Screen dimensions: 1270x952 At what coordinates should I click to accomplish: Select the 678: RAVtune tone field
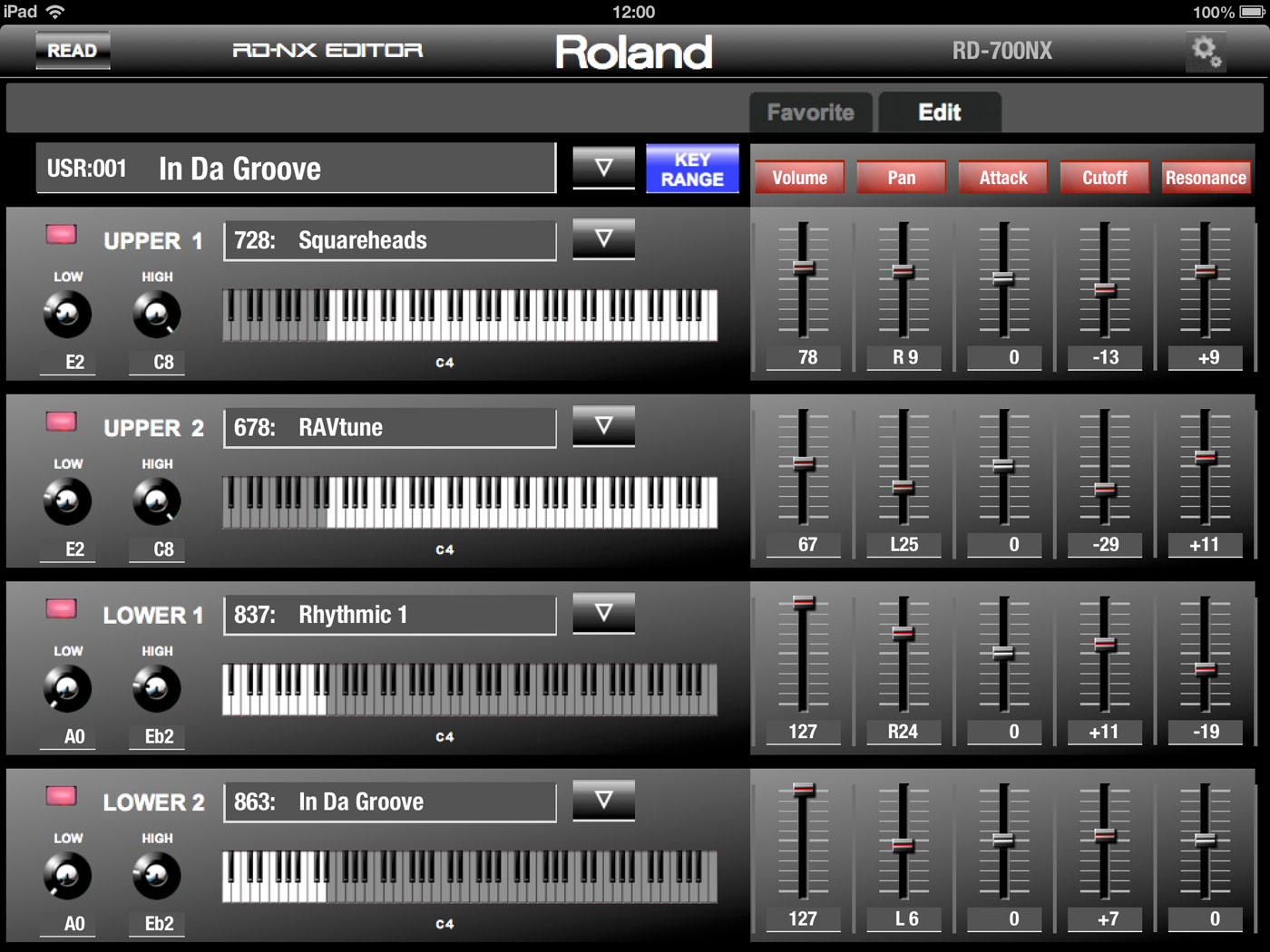[x=390, y=427]
